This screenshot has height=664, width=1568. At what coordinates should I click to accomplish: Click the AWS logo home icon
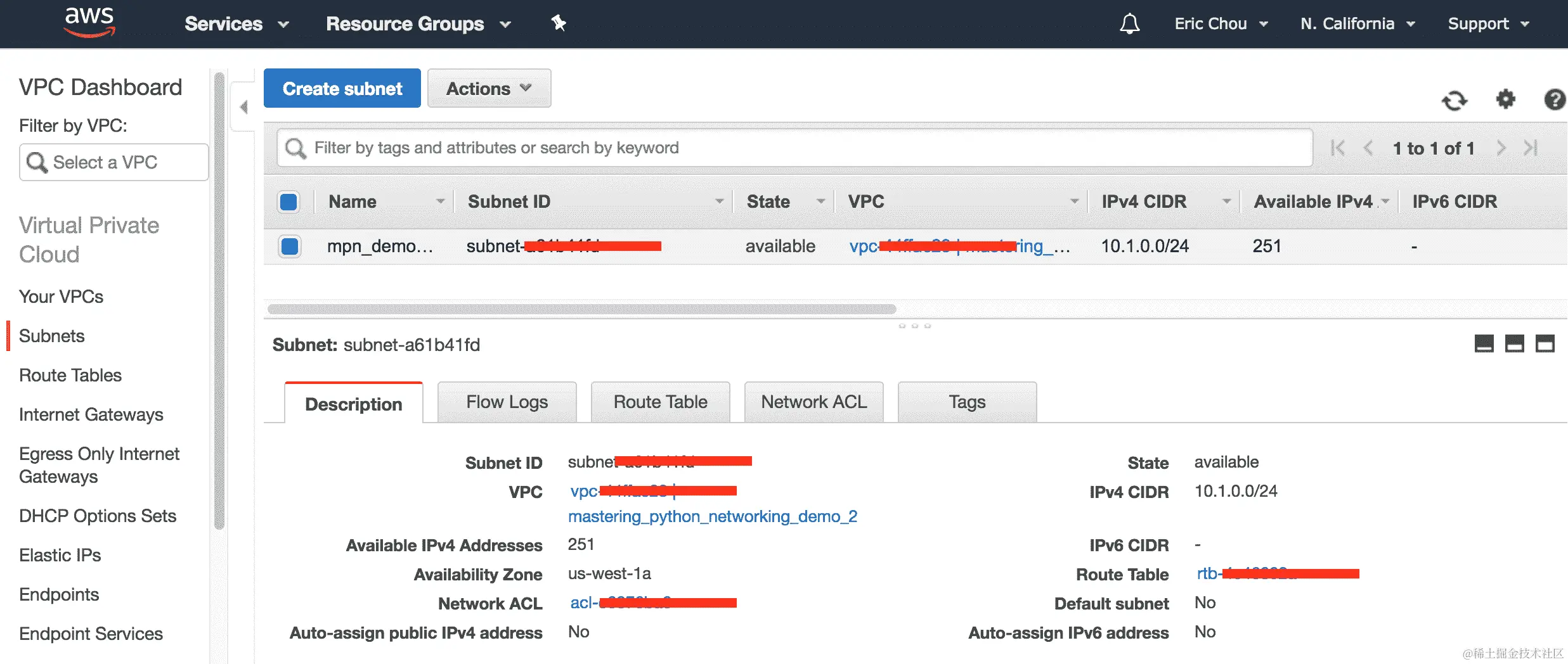[x=89, y=22]
